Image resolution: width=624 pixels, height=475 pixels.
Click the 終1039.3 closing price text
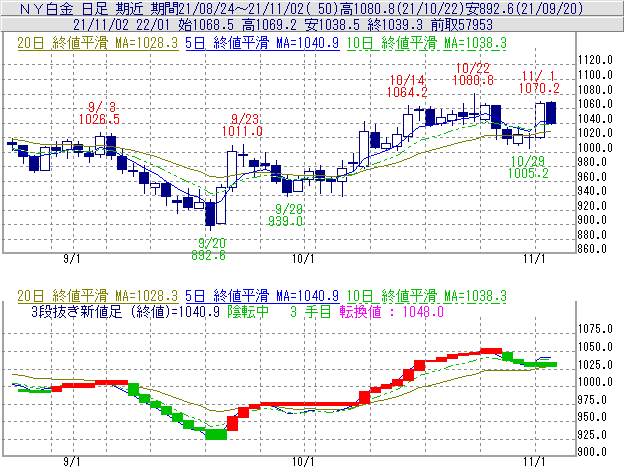pyautogui.click(x=395, y=25)
